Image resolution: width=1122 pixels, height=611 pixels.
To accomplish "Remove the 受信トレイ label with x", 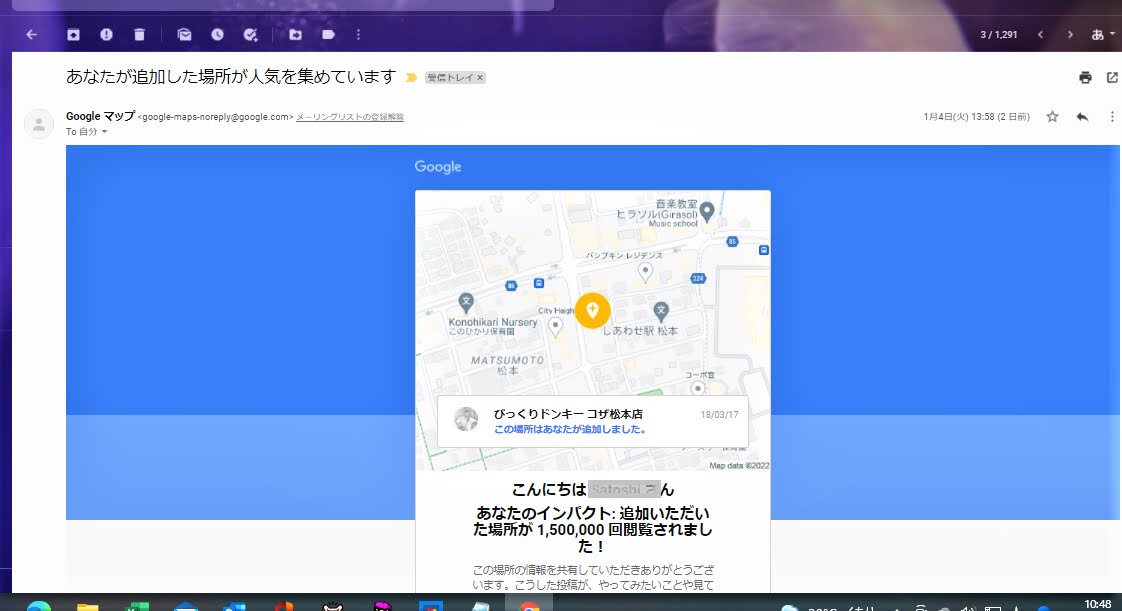I will click(x=480, y=77).
